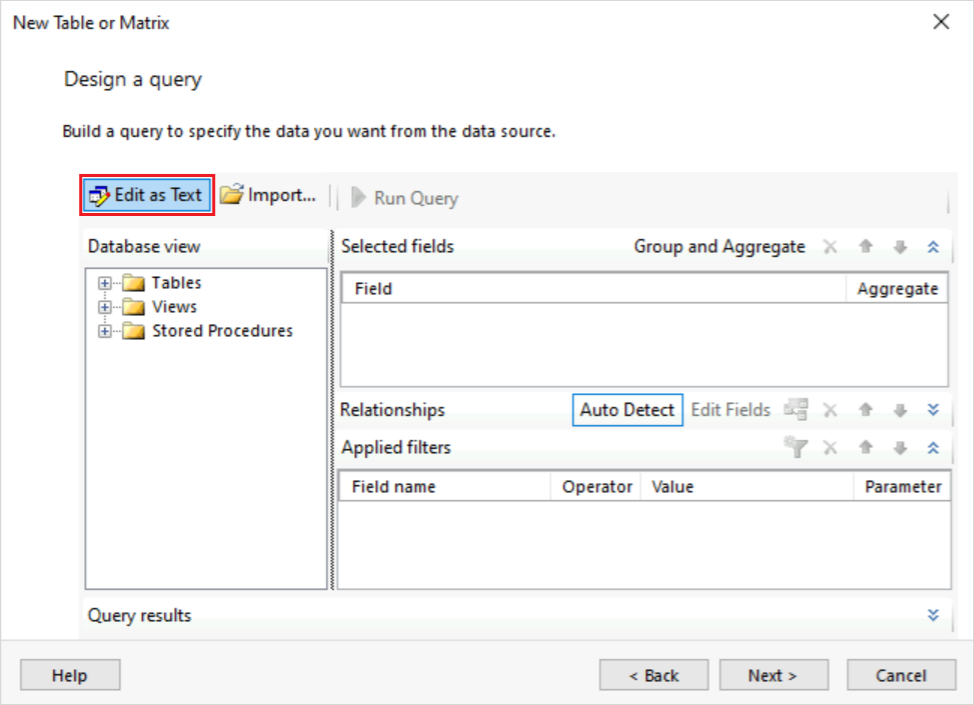
Task: Expand the Views folder node
Action: point(105,306)
